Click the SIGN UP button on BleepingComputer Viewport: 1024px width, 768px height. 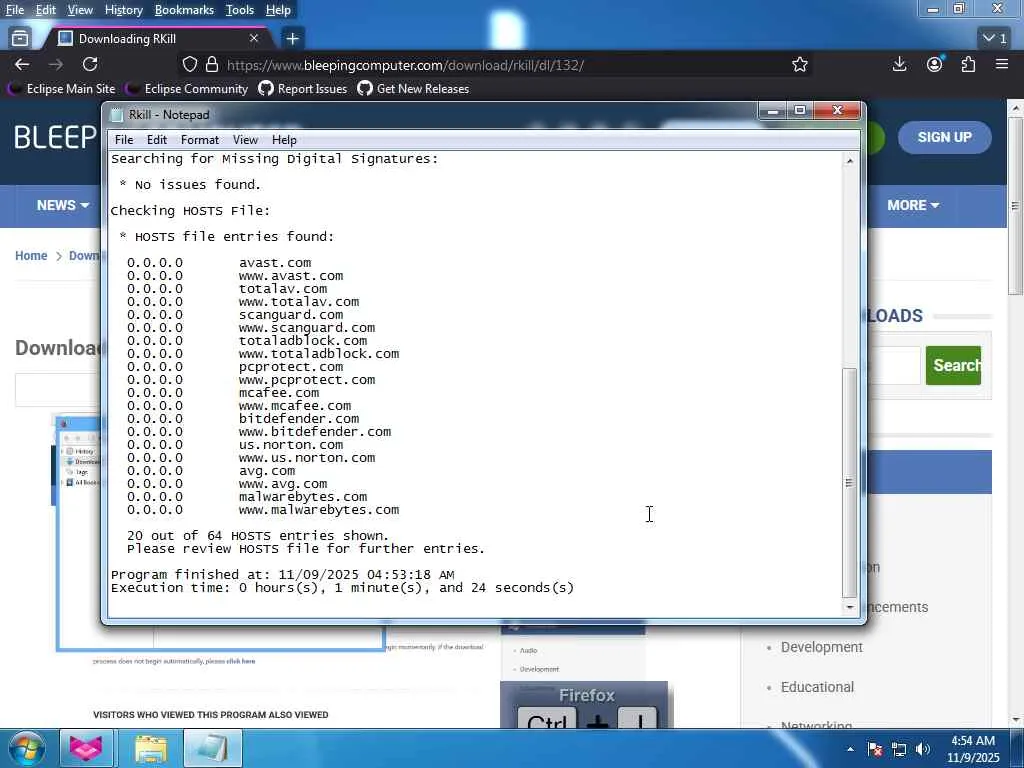click(x=944, y=137)
